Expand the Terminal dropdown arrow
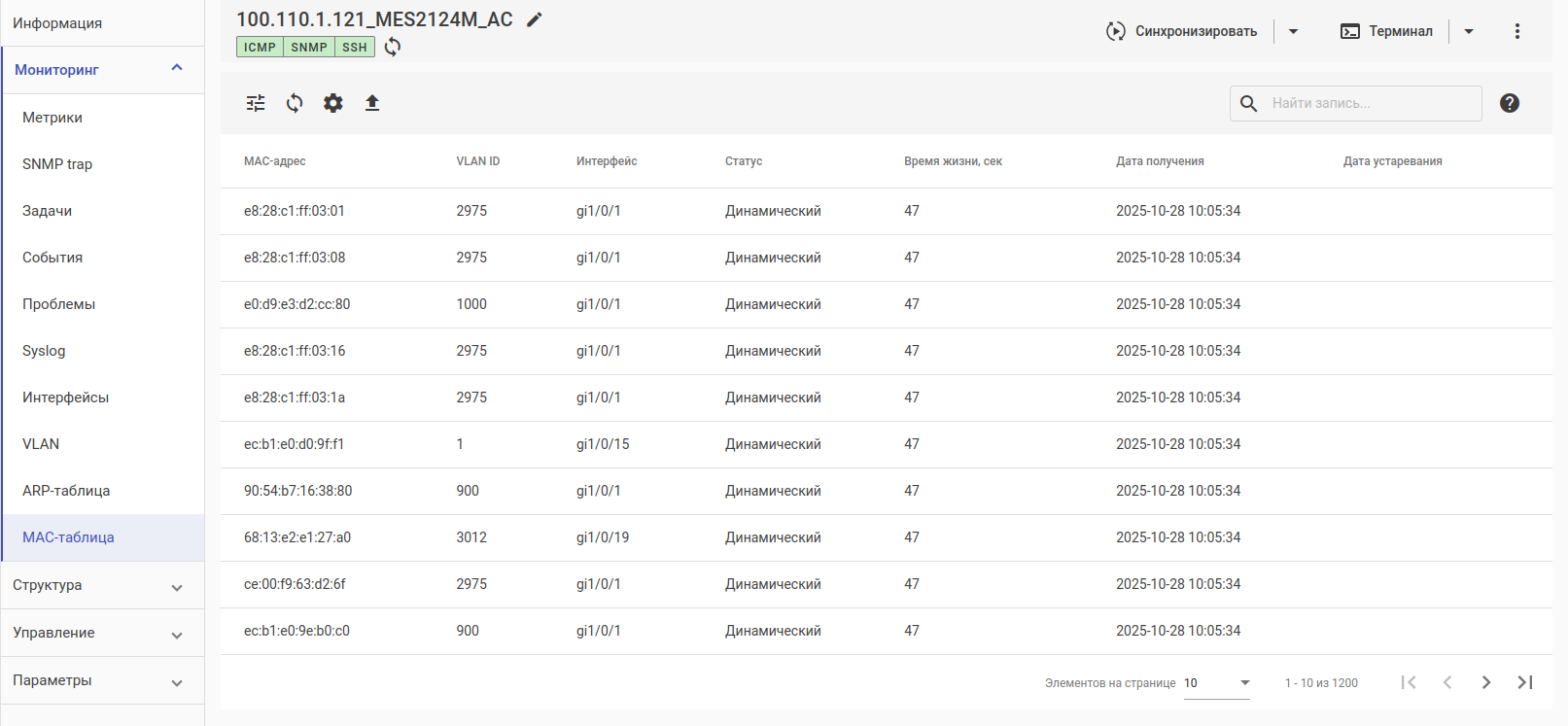 pos(1469,31)
